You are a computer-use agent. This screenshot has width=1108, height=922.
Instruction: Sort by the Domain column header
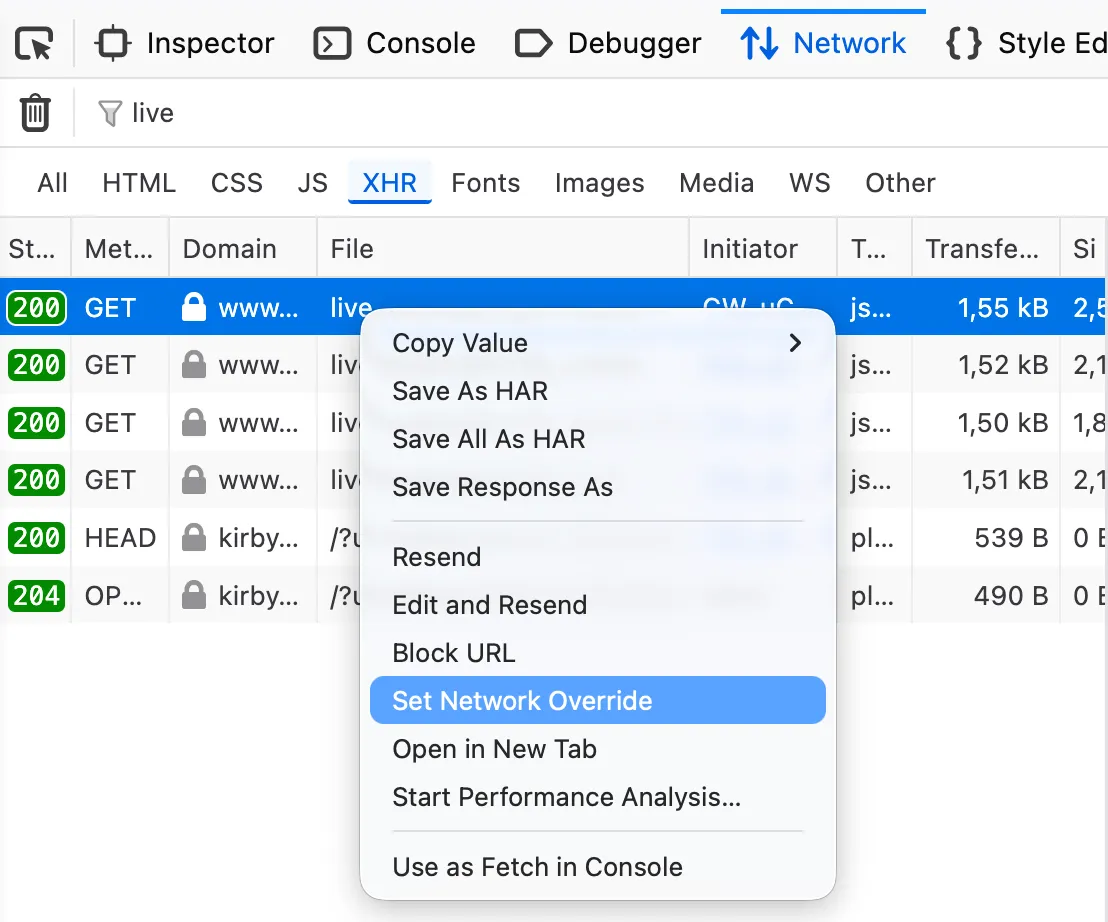tap(243, 249)
